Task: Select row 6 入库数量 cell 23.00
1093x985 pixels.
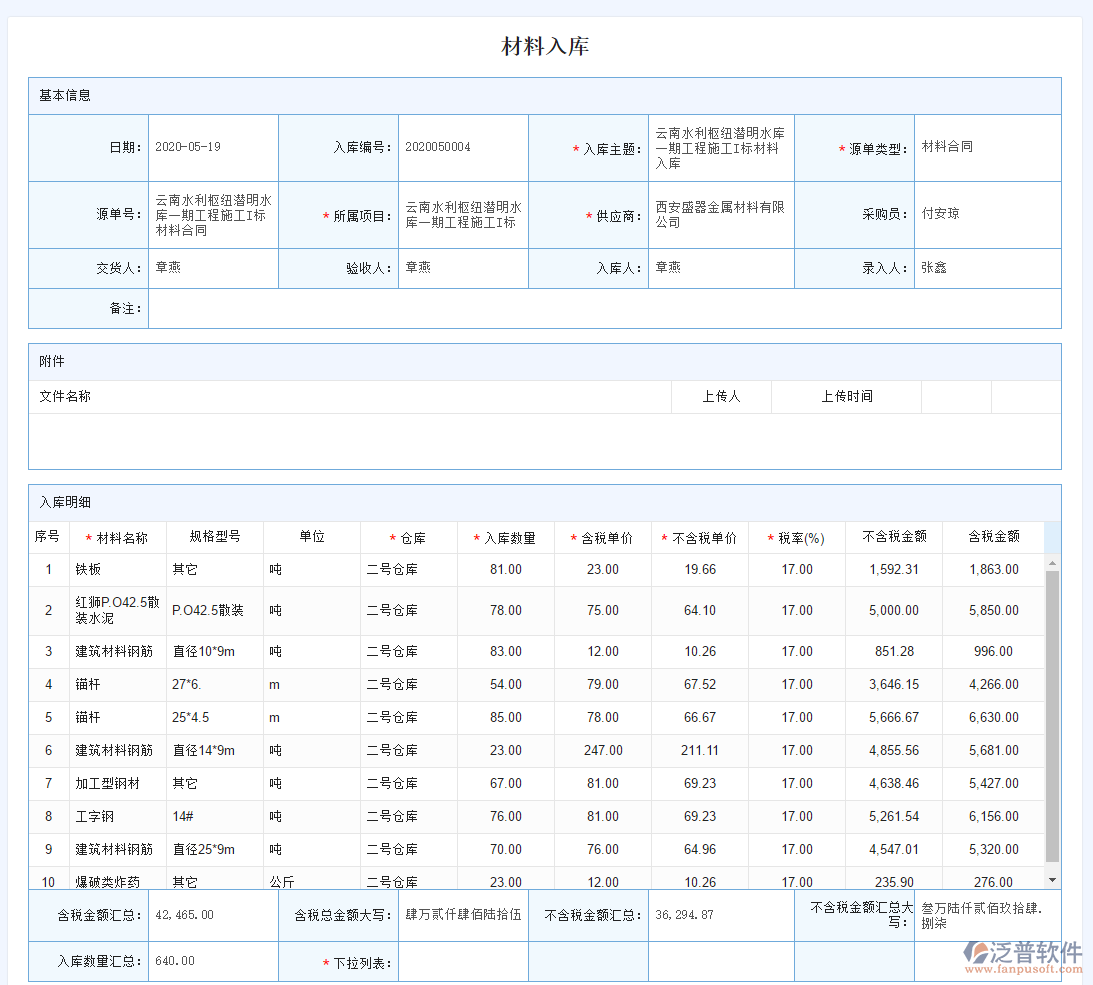Action: click(505, 751)
